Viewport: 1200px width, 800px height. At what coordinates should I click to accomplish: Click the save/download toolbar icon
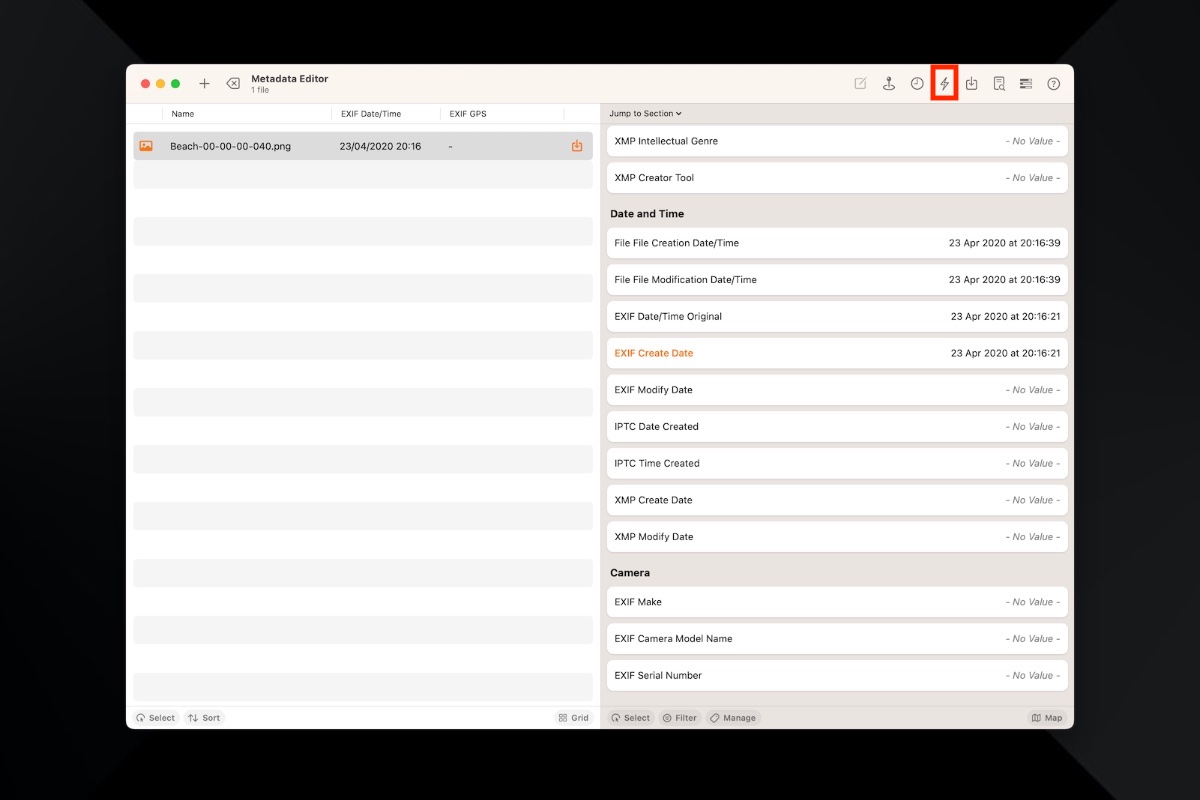point(972,84)
